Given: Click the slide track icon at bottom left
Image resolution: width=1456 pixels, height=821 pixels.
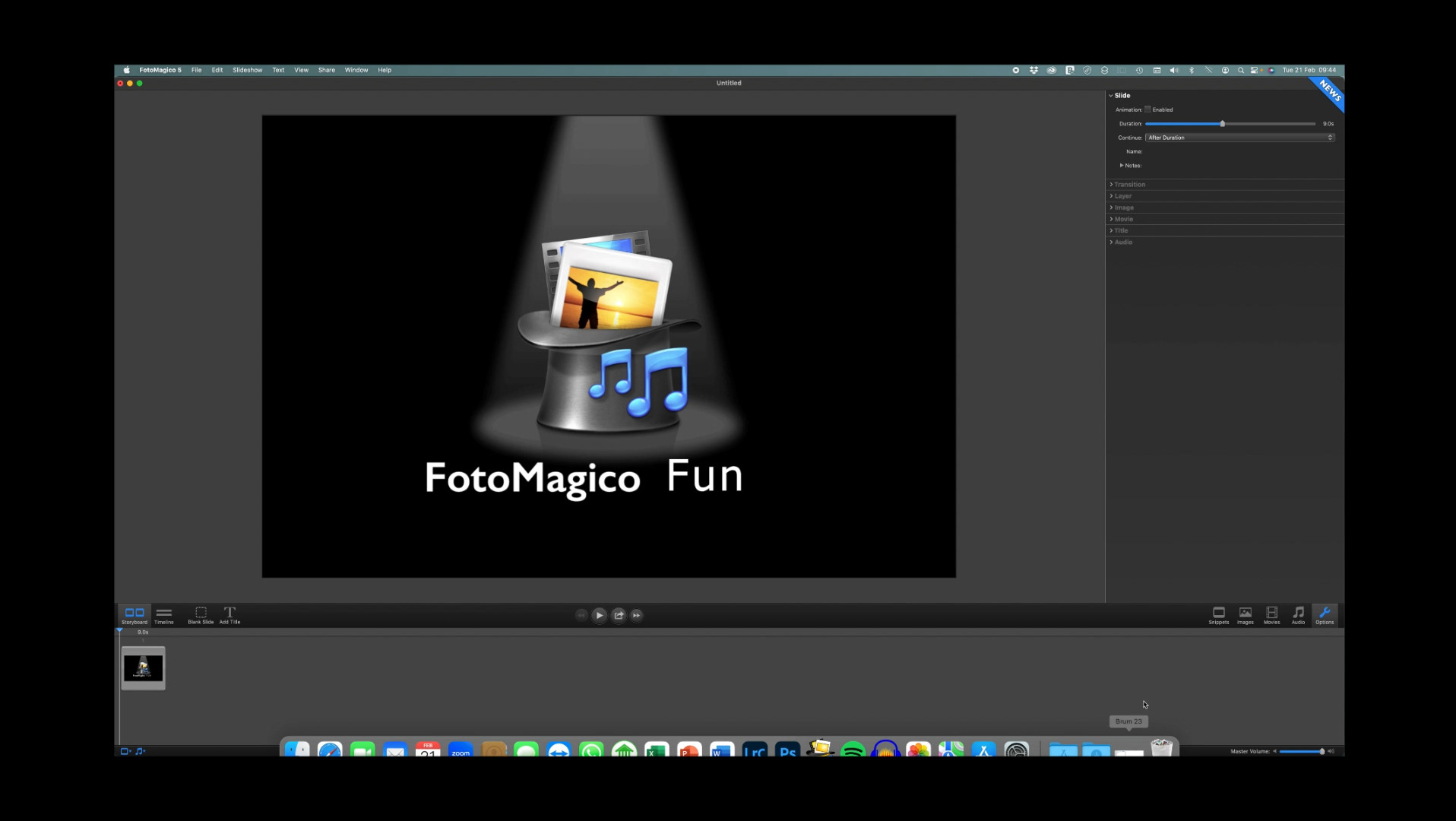Looking at the screenshot, I should click(125, 751).
